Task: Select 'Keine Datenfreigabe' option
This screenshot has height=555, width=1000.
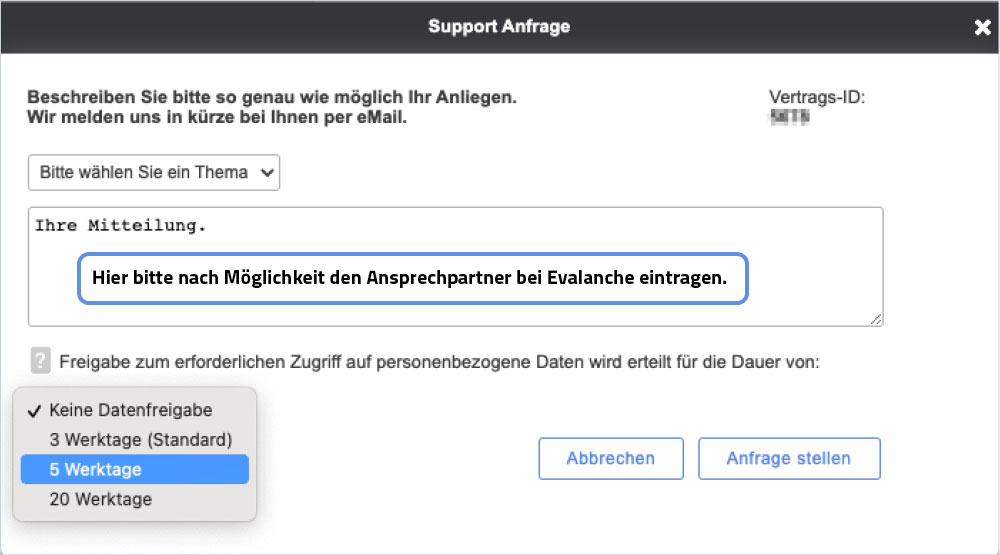Action: [x=135, y=410]
